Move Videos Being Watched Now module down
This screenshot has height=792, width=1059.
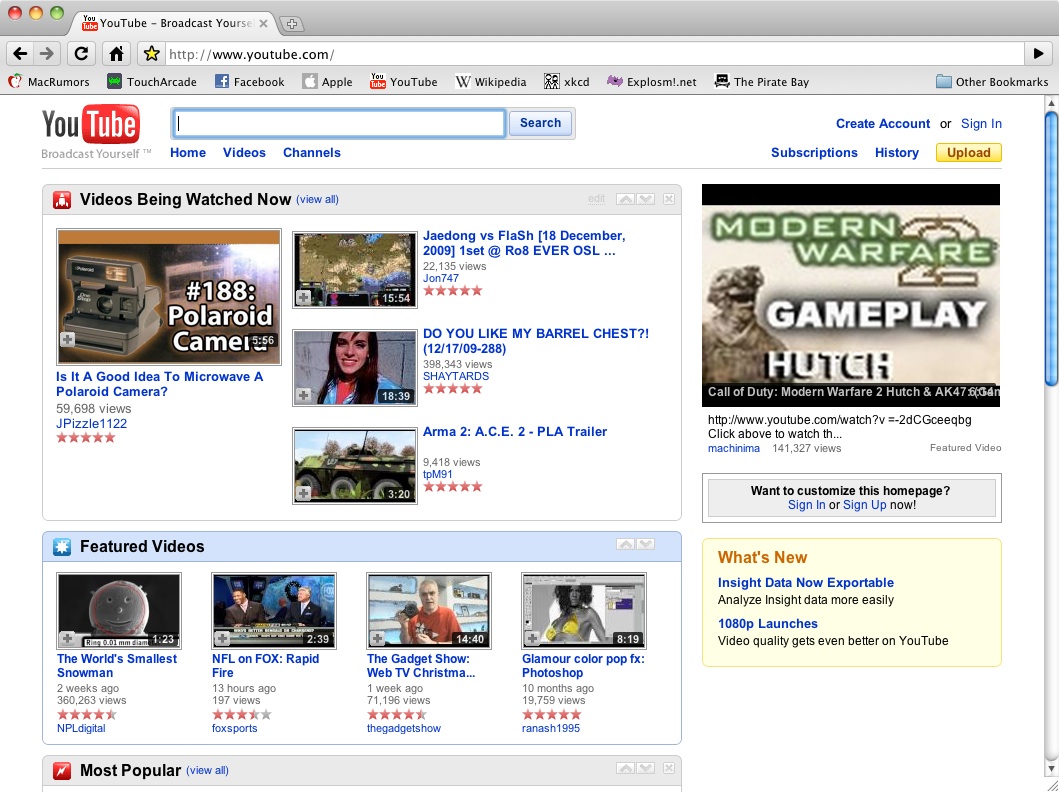[646, 199]
